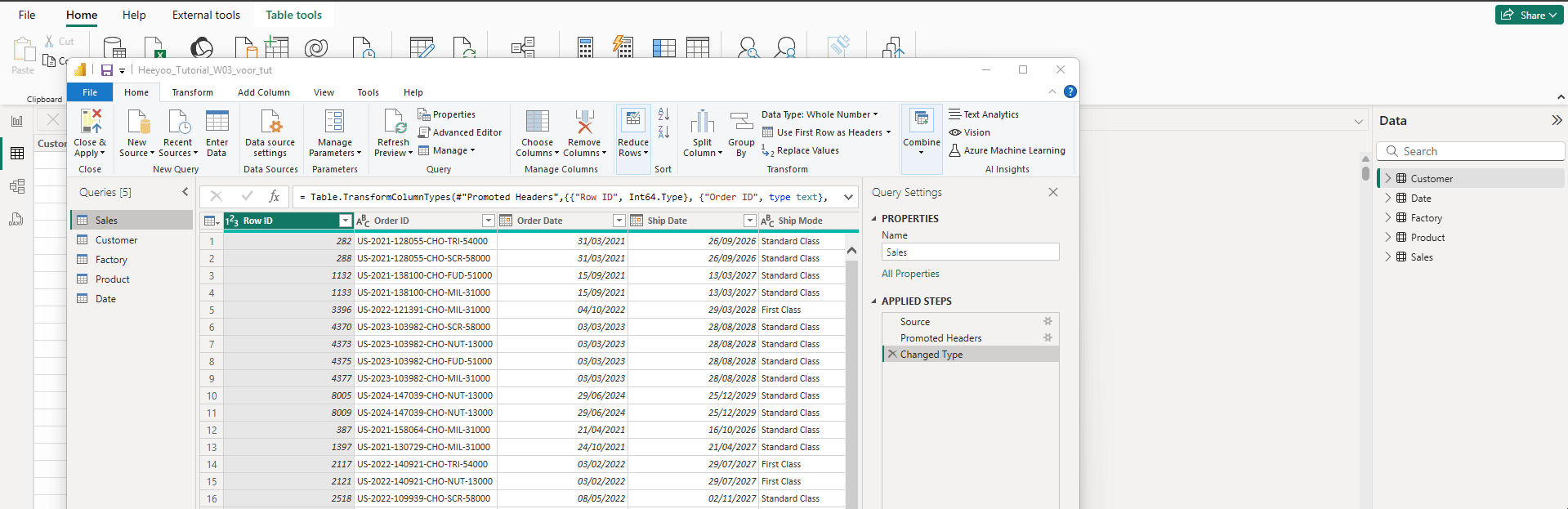Click the fx formula icon
This screenshot has width=1568, height=509.
(x=274, y=196)
